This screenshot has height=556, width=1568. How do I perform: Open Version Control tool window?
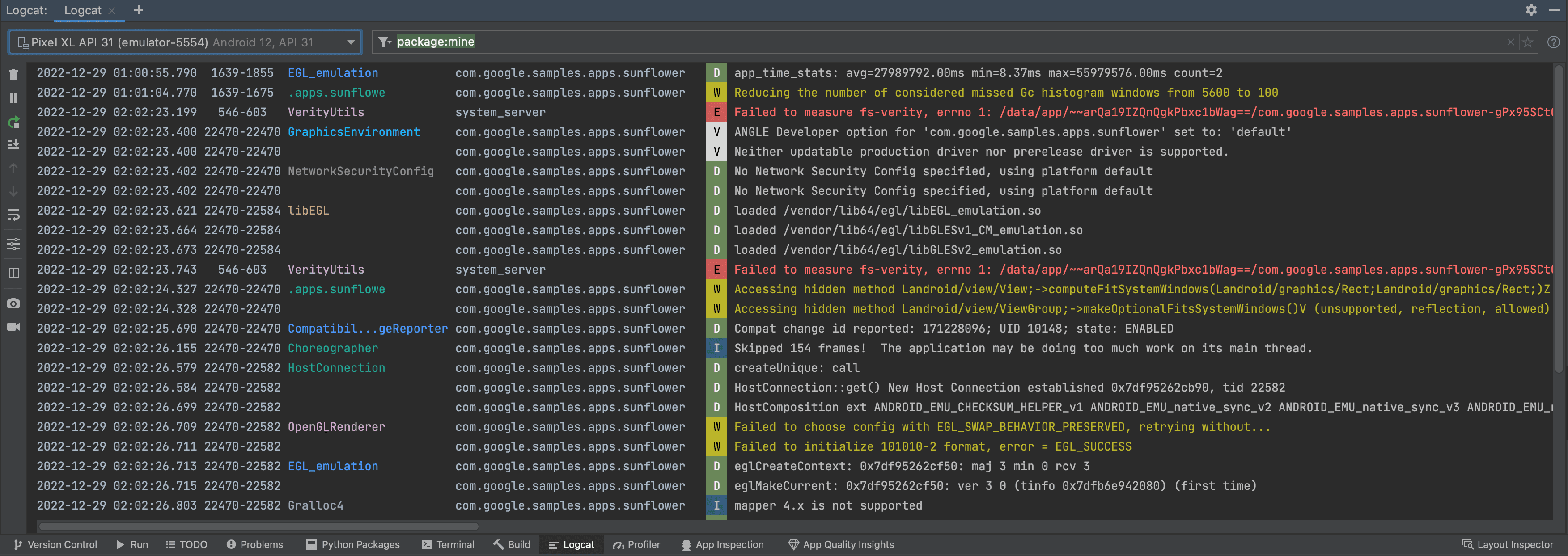(x=55, y=544)
